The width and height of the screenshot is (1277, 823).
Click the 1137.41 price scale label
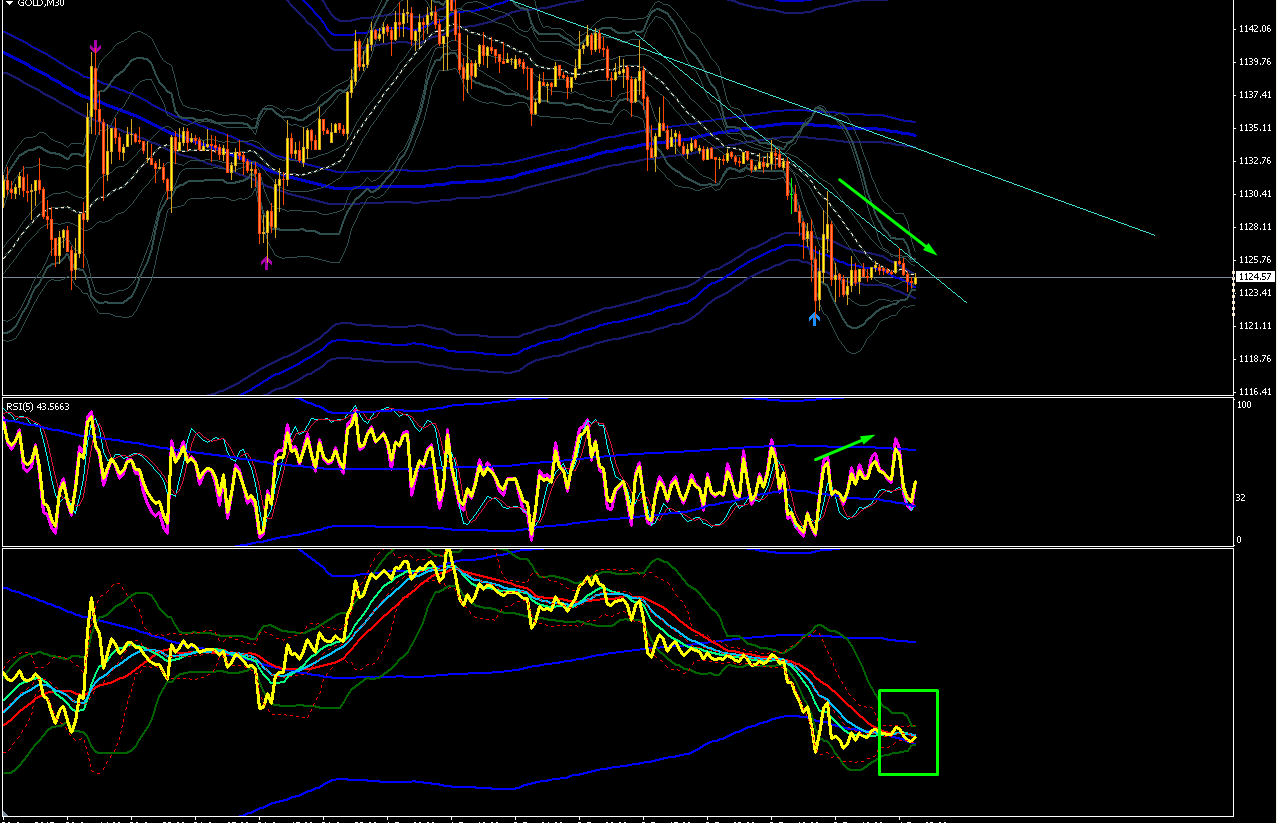1254,95
